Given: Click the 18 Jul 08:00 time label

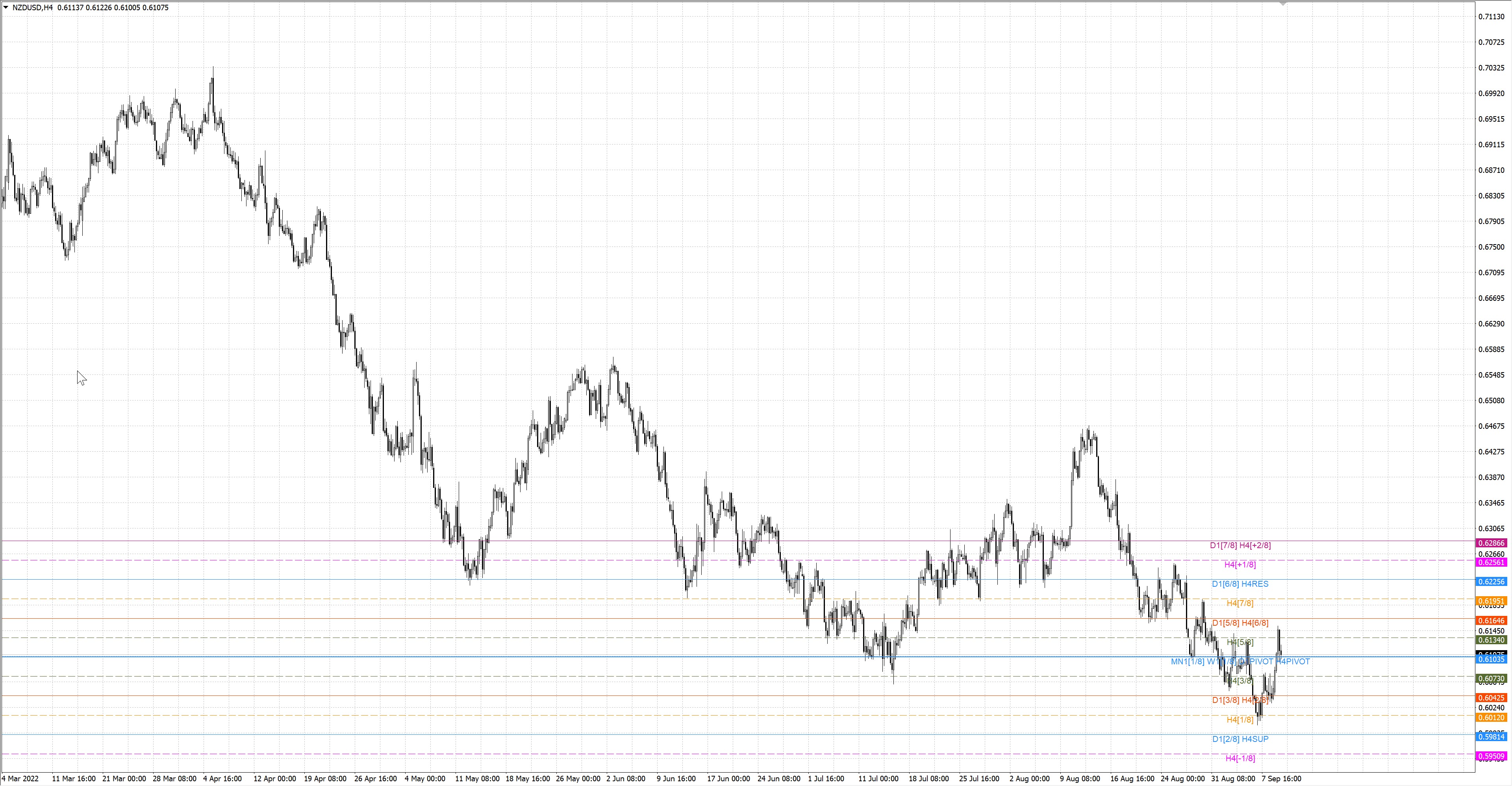Looking at the screenshot, I should pyautogui.click(x=928, y=779).
